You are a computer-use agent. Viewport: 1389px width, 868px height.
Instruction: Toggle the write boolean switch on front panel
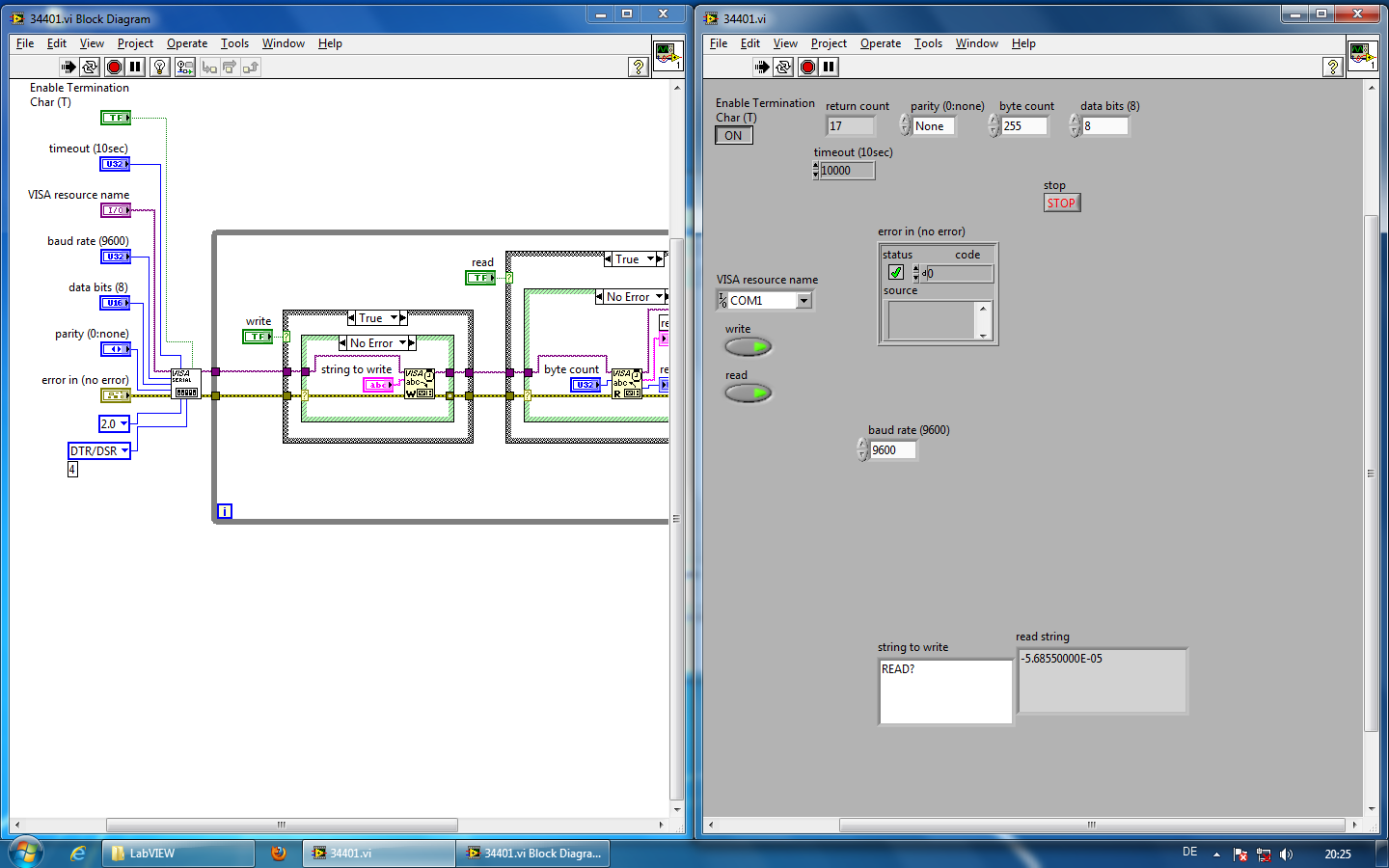point(749,346)
